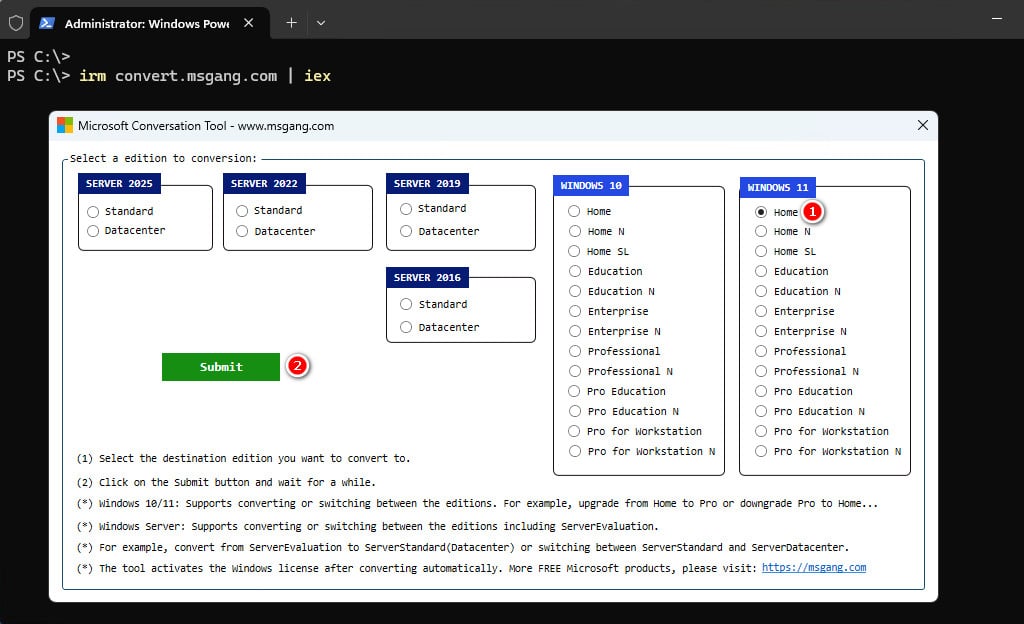Image resolution: width=1024 pixels, height=624 pixels.
Task: Select Windows 10 Enterprise
Action: click(x=608, y=311)
